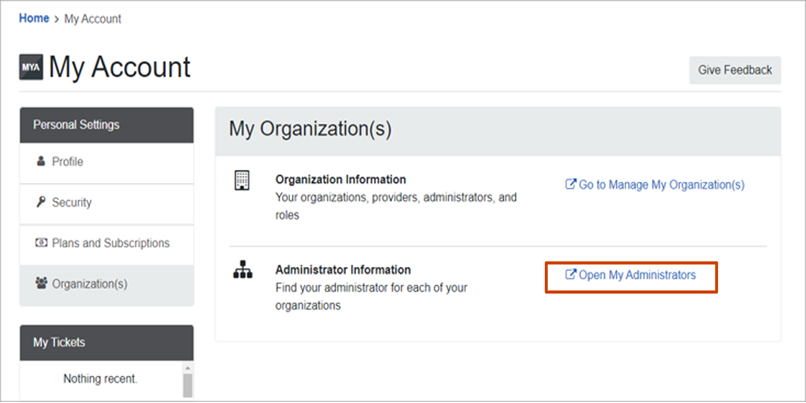Open the Profile settings section
This screenshot has width=806, height=403.
click(106, 163)
